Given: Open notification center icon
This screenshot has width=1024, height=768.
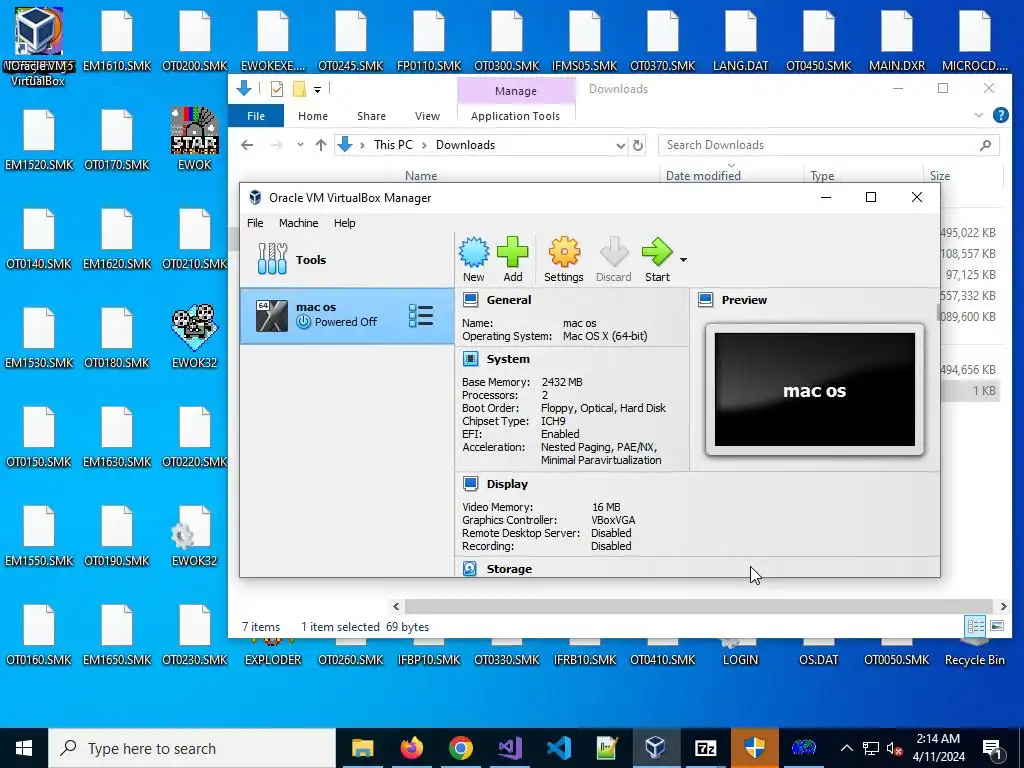Looking at the screenshot, I should [991, 748].
